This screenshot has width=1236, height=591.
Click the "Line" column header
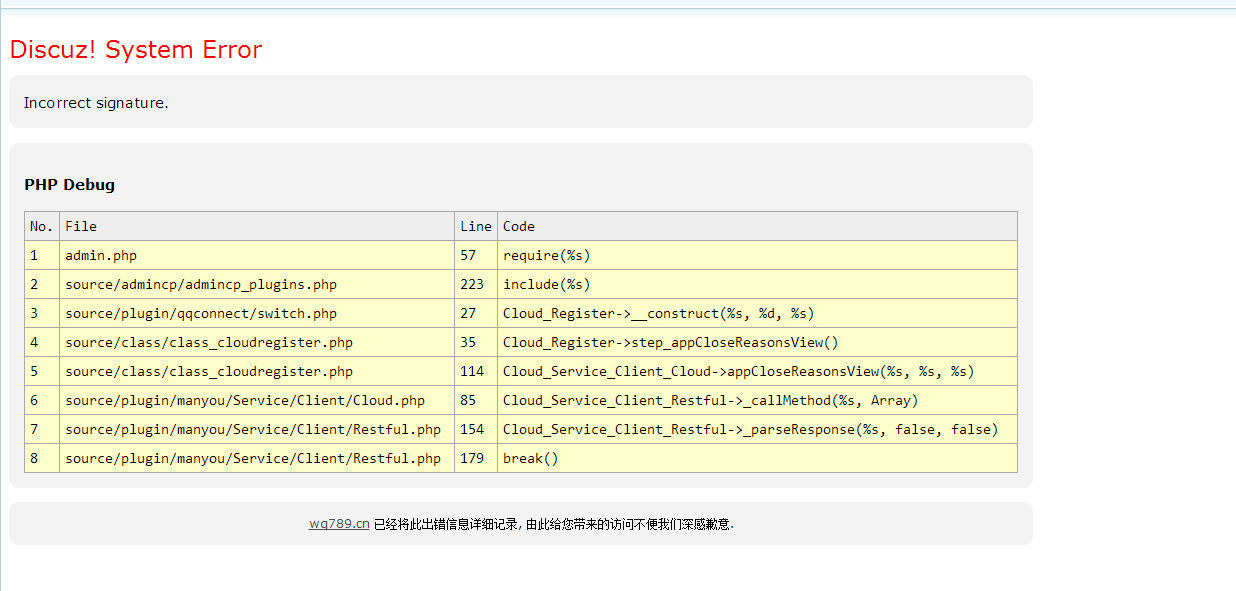point(476,226)
